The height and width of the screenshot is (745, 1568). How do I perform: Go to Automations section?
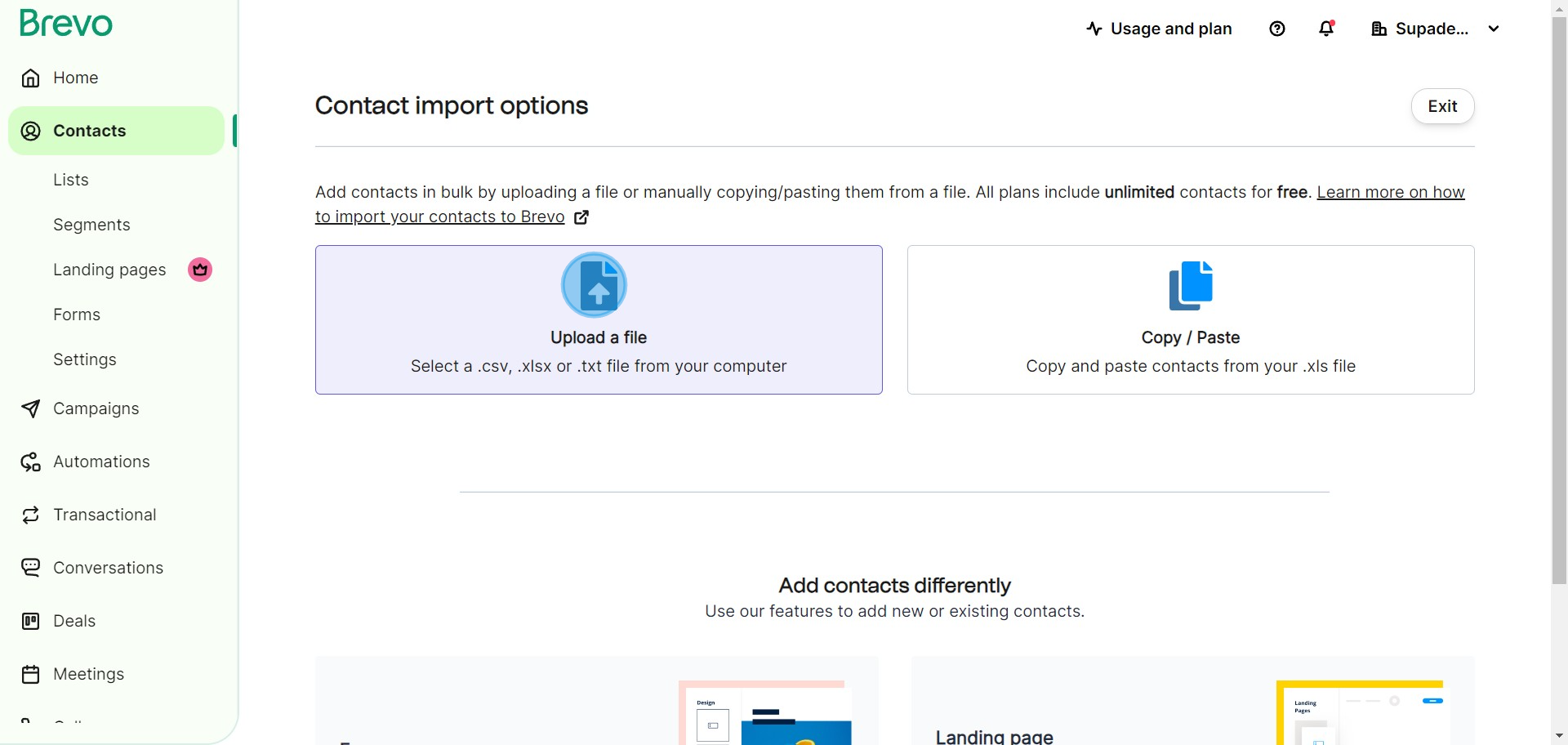click(101, 462)
